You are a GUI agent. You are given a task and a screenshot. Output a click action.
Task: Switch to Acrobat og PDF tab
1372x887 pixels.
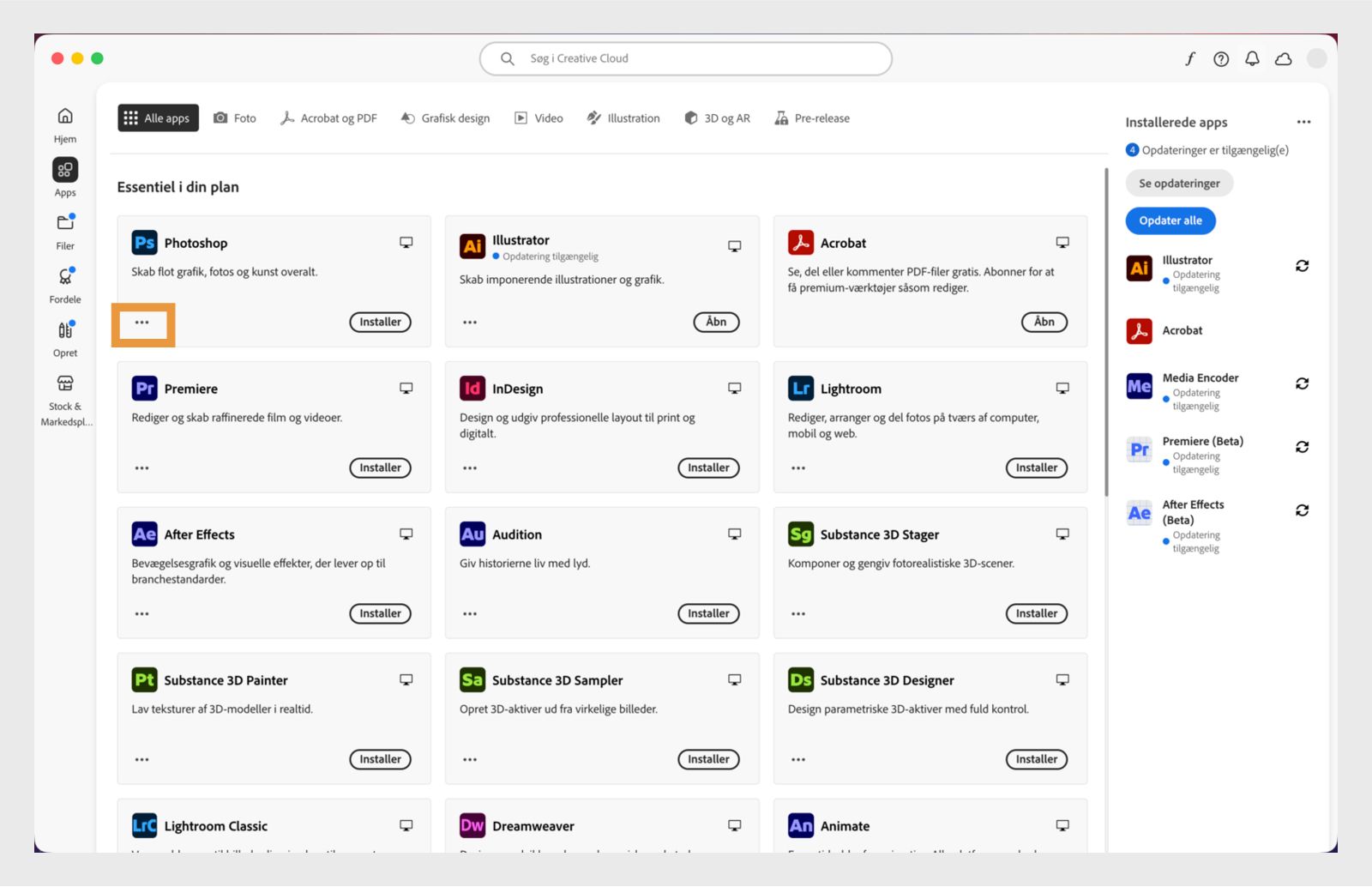pos(328,118)
